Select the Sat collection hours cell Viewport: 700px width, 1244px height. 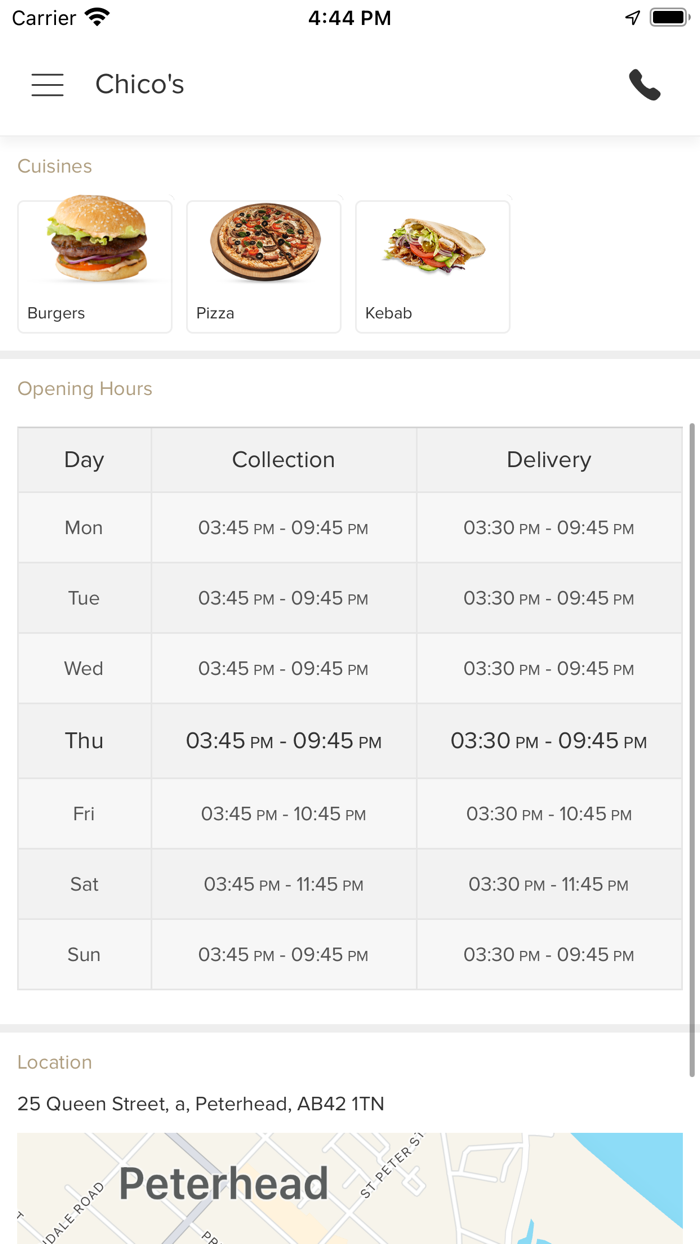point(284,884)
